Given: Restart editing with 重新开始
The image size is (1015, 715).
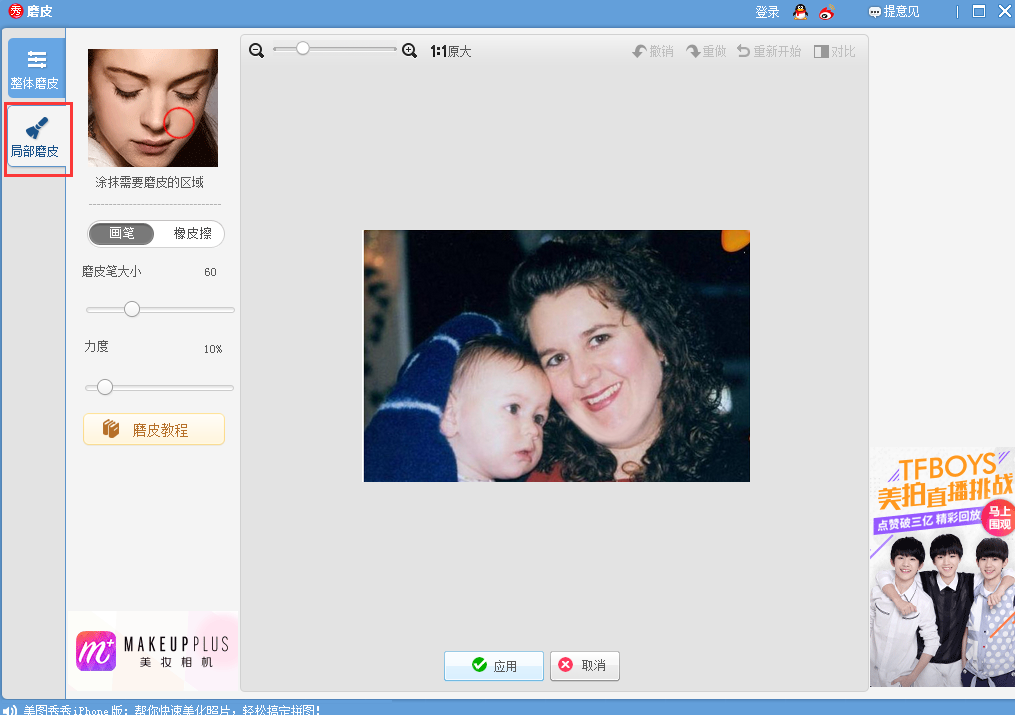Looking at the screenshot, I should coord(769,52).
